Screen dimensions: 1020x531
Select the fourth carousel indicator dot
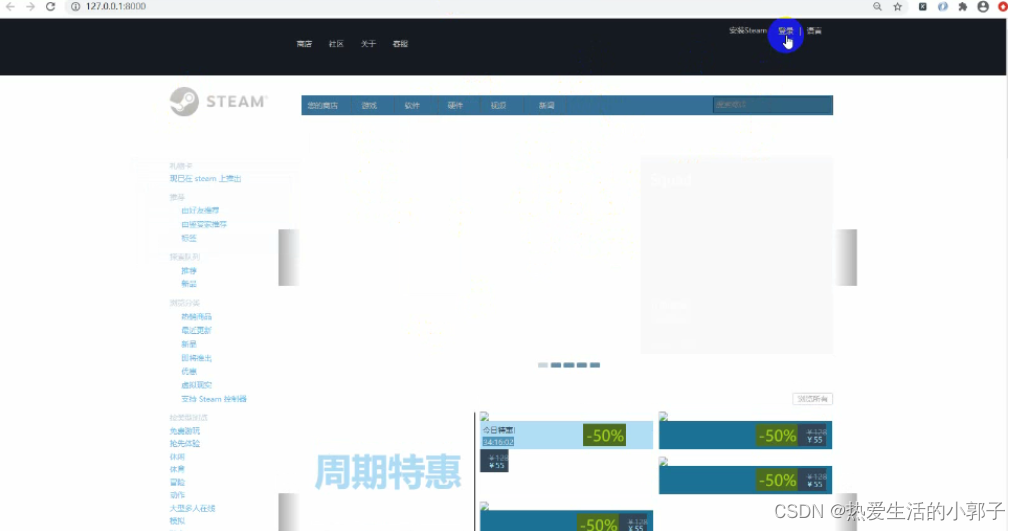click(x=582, y=365)
